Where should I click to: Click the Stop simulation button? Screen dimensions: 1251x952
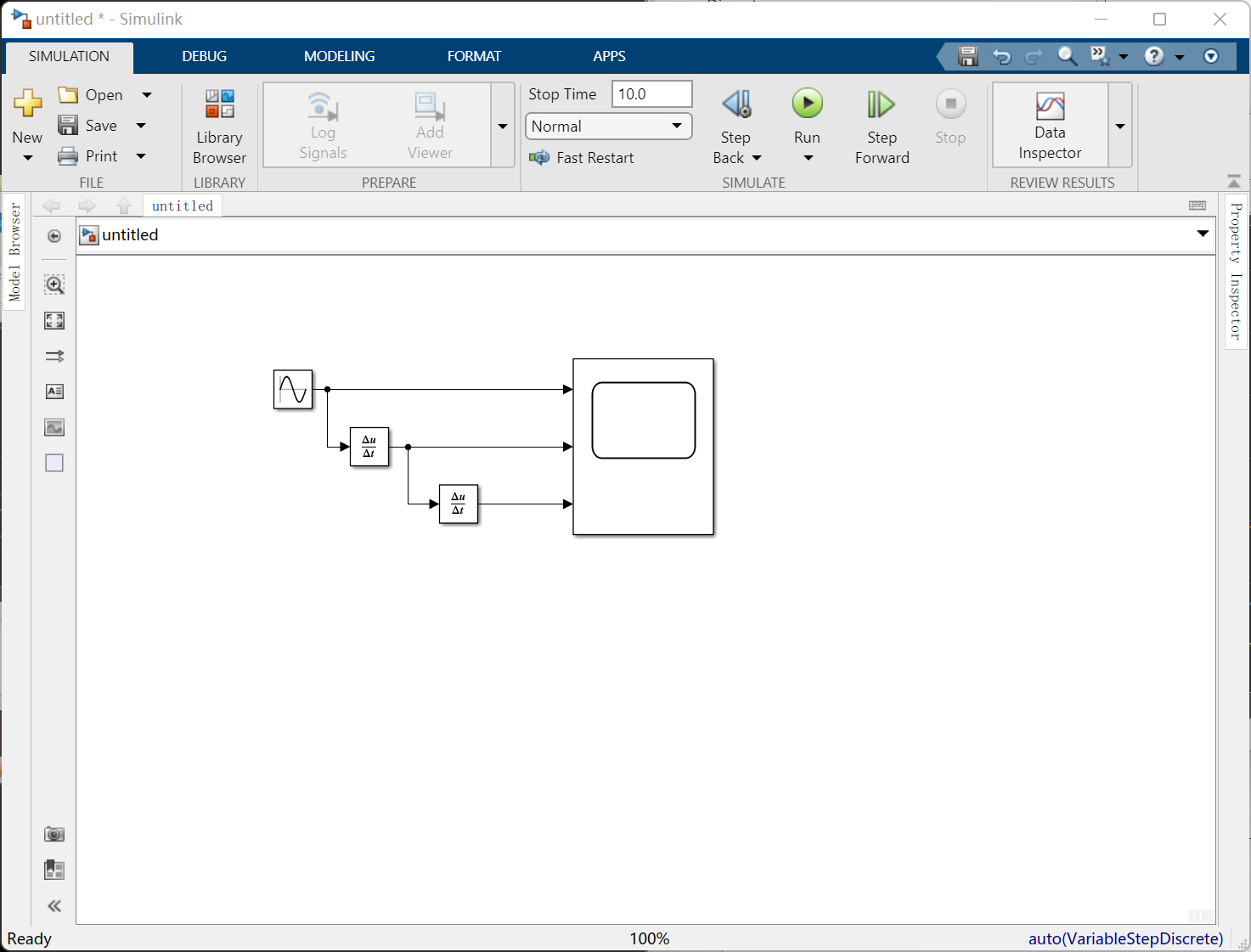coord(950,117)
